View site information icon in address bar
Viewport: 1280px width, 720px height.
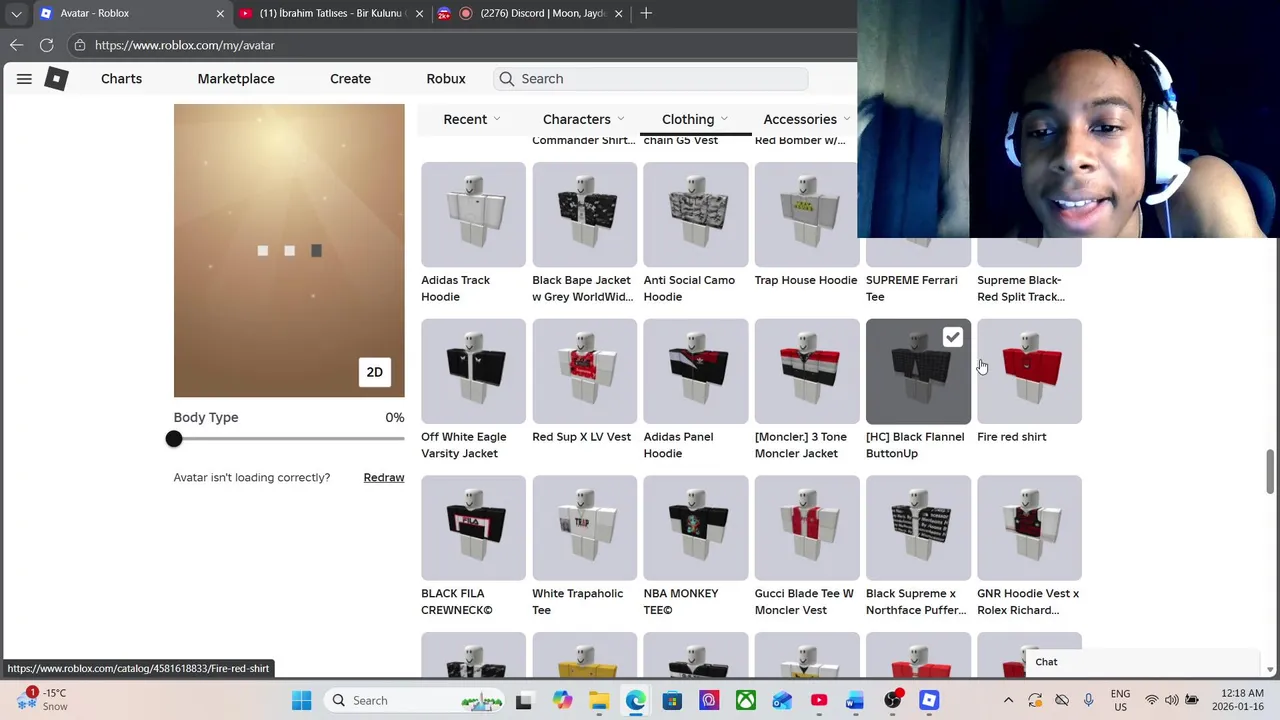pos(79,45)
